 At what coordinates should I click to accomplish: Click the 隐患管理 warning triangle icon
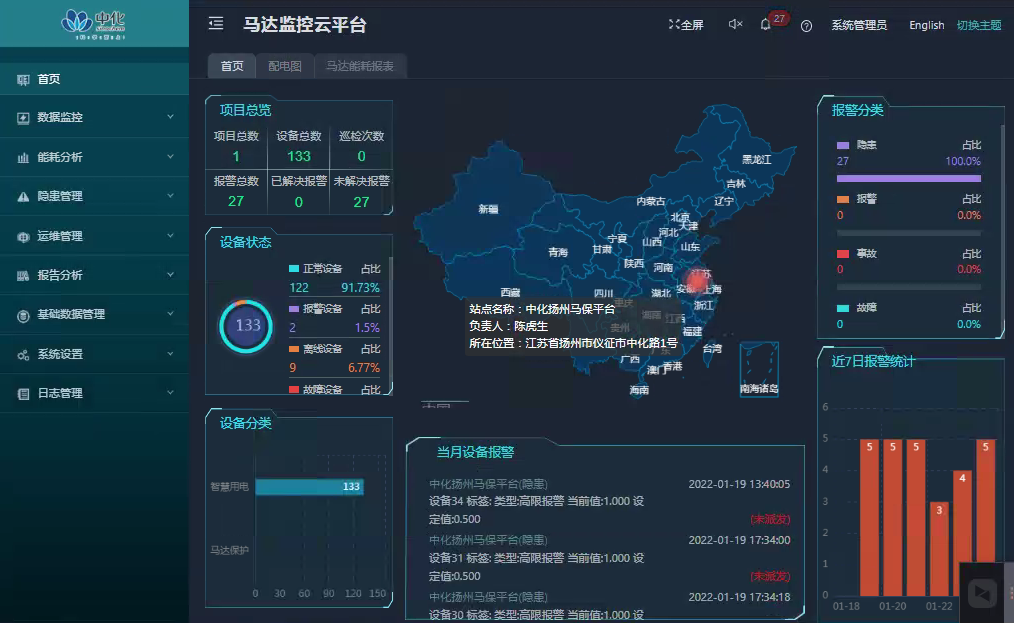(x=23, y=197)
